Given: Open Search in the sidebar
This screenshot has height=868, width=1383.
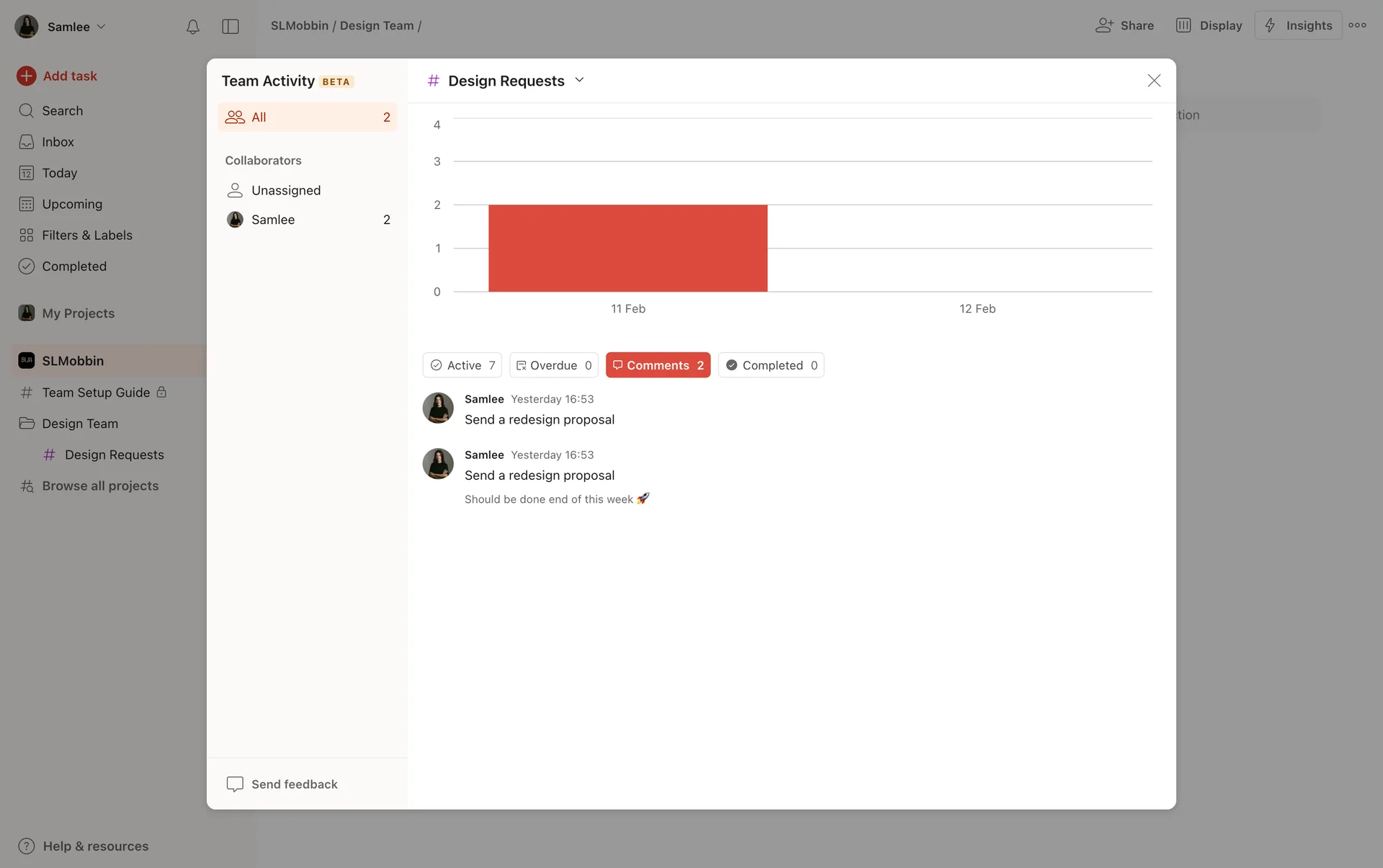Looking at the screenshot, I should pyautogui.click(x=62, y=111).
